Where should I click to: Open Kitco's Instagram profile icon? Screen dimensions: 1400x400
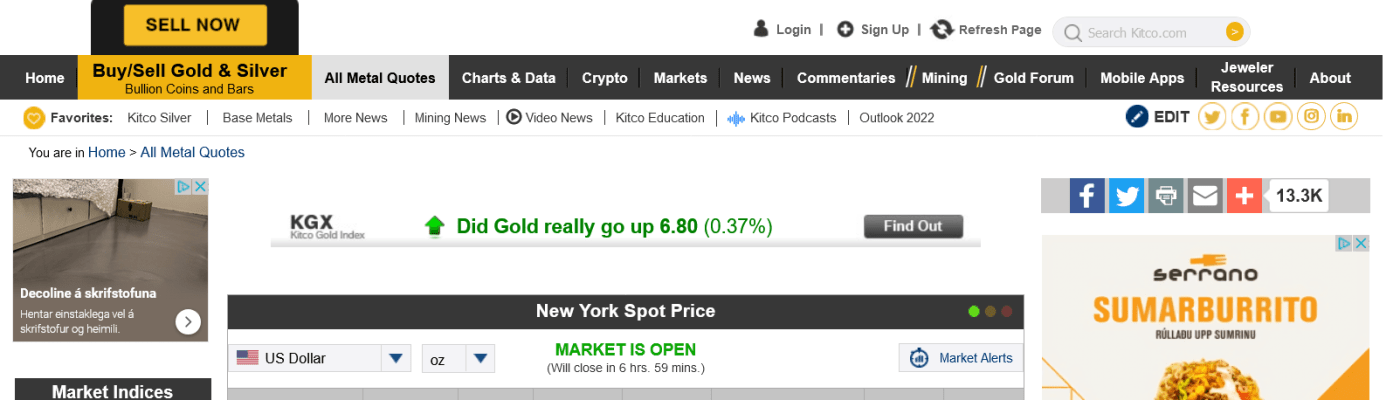[x=1312, y=117]
